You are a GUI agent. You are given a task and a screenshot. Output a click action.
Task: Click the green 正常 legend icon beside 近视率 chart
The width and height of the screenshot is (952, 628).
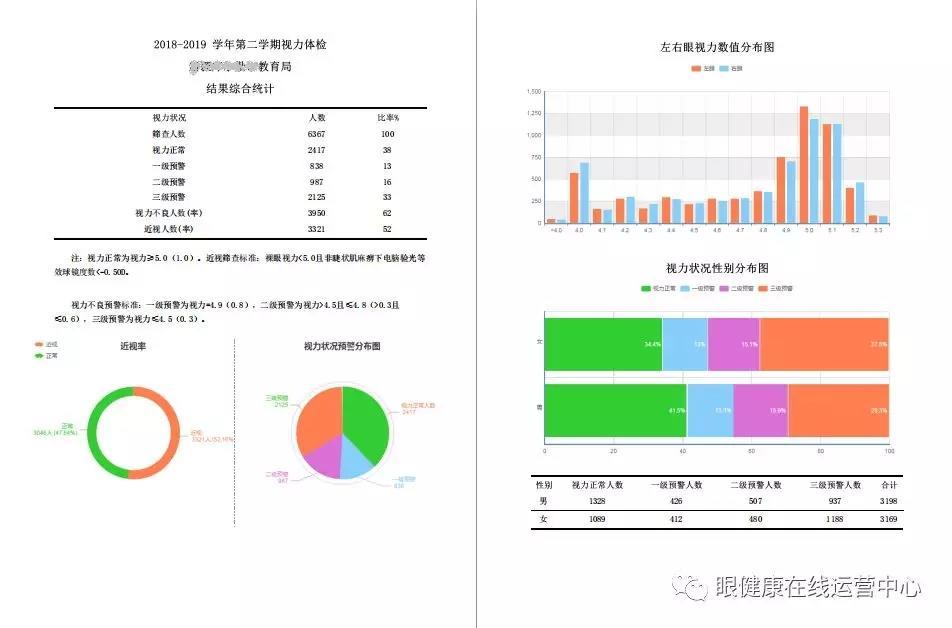(38, 355)
